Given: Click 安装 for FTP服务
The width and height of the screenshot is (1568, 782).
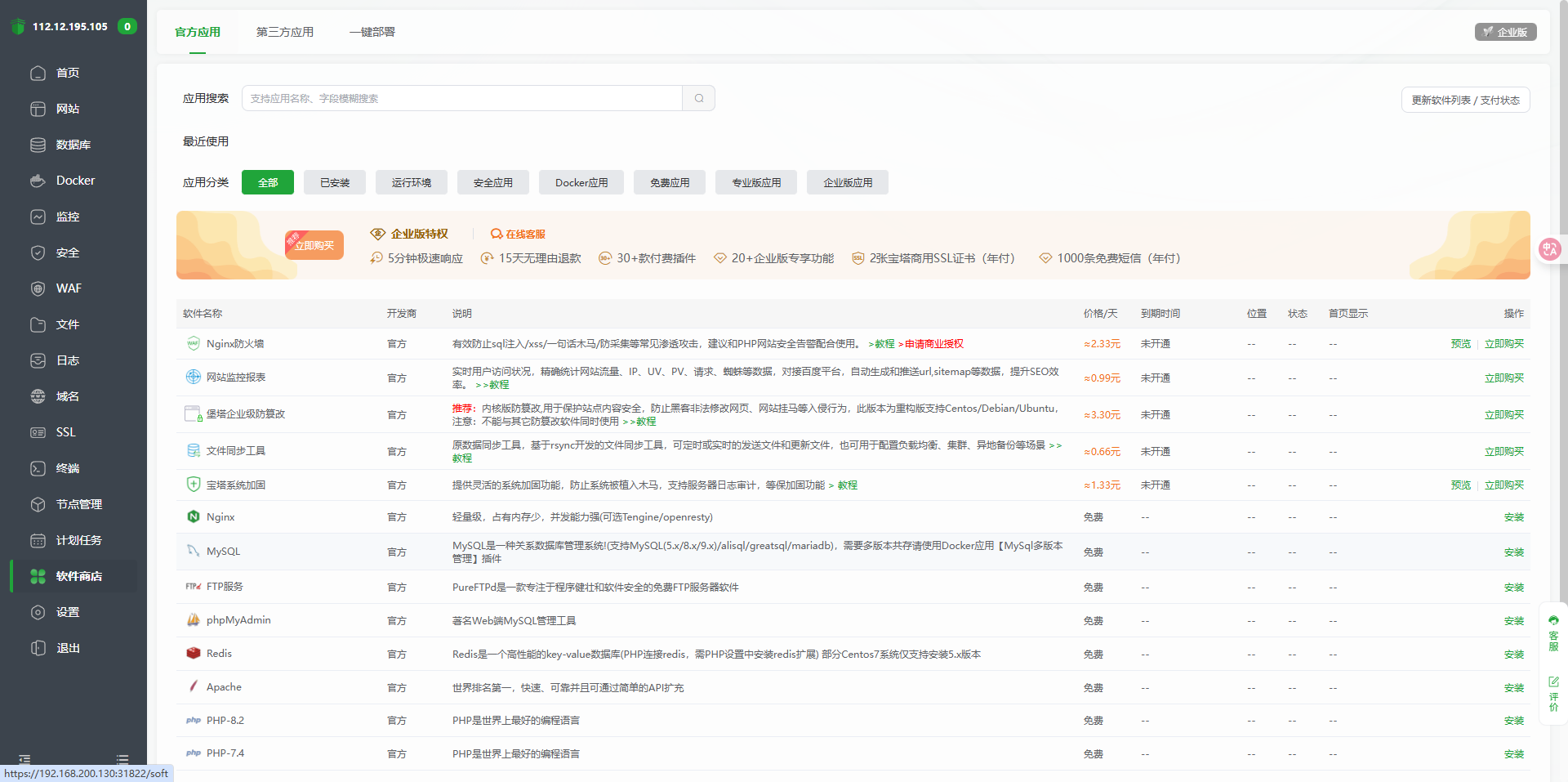Looking at the screenshot, I should point(1514,588).
